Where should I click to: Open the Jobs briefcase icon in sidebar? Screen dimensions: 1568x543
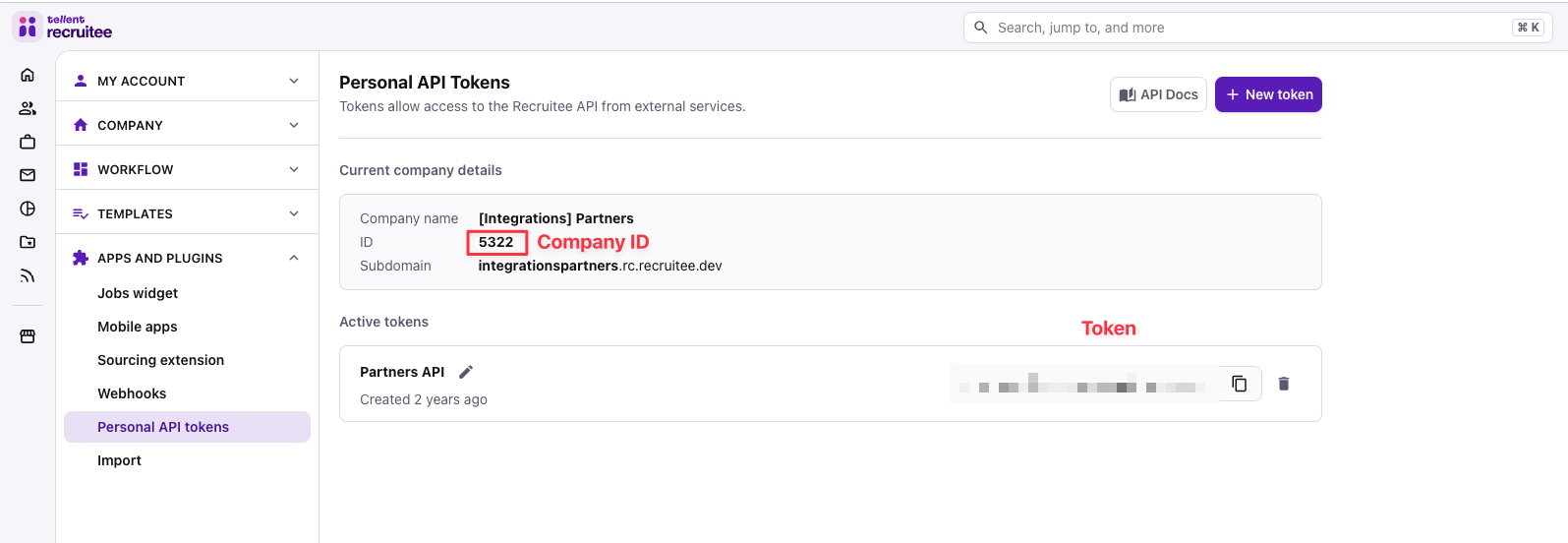pos(28,142)
